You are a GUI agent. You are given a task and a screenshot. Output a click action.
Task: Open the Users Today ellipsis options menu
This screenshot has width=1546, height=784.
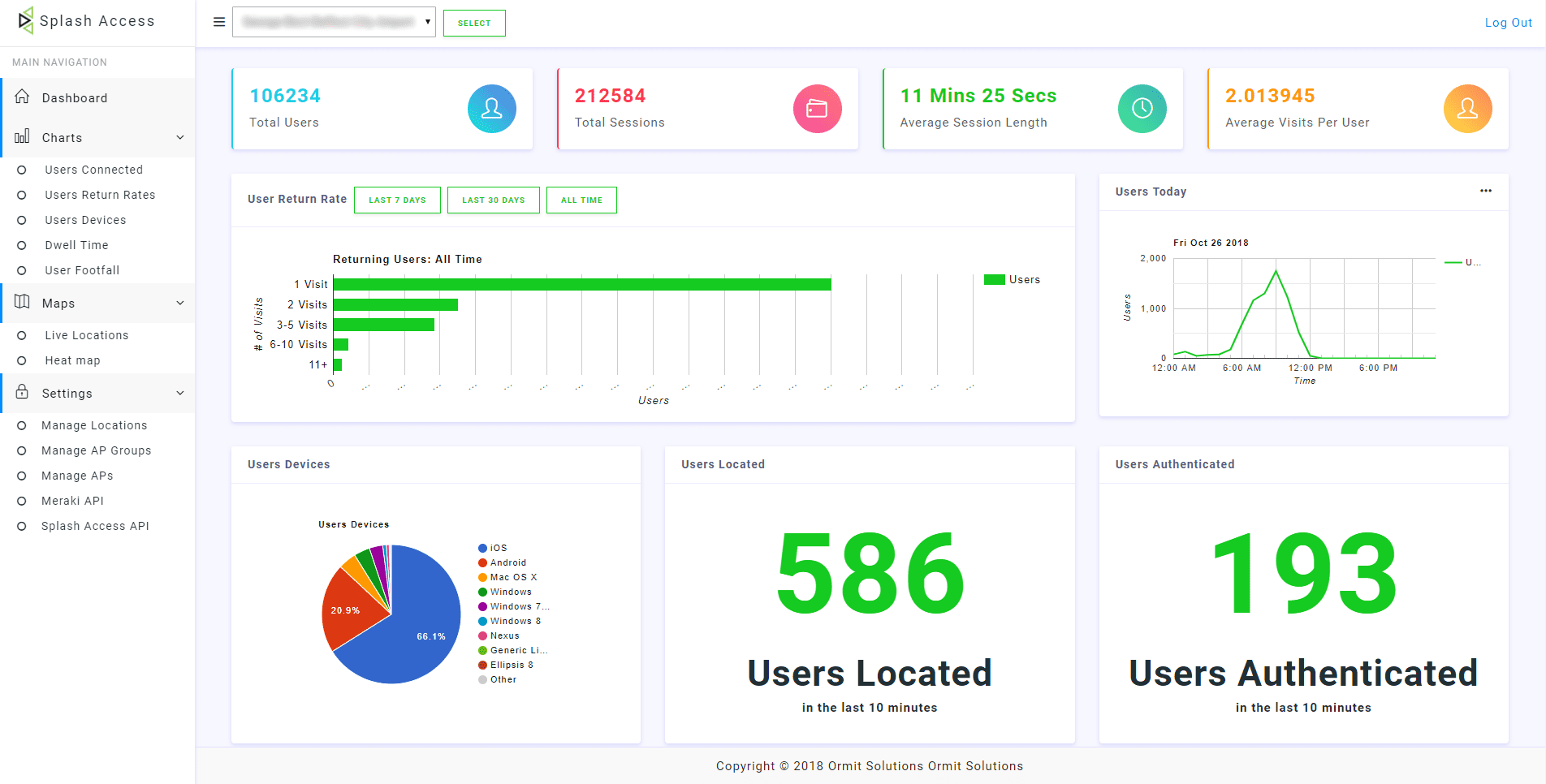[1486, 191]
